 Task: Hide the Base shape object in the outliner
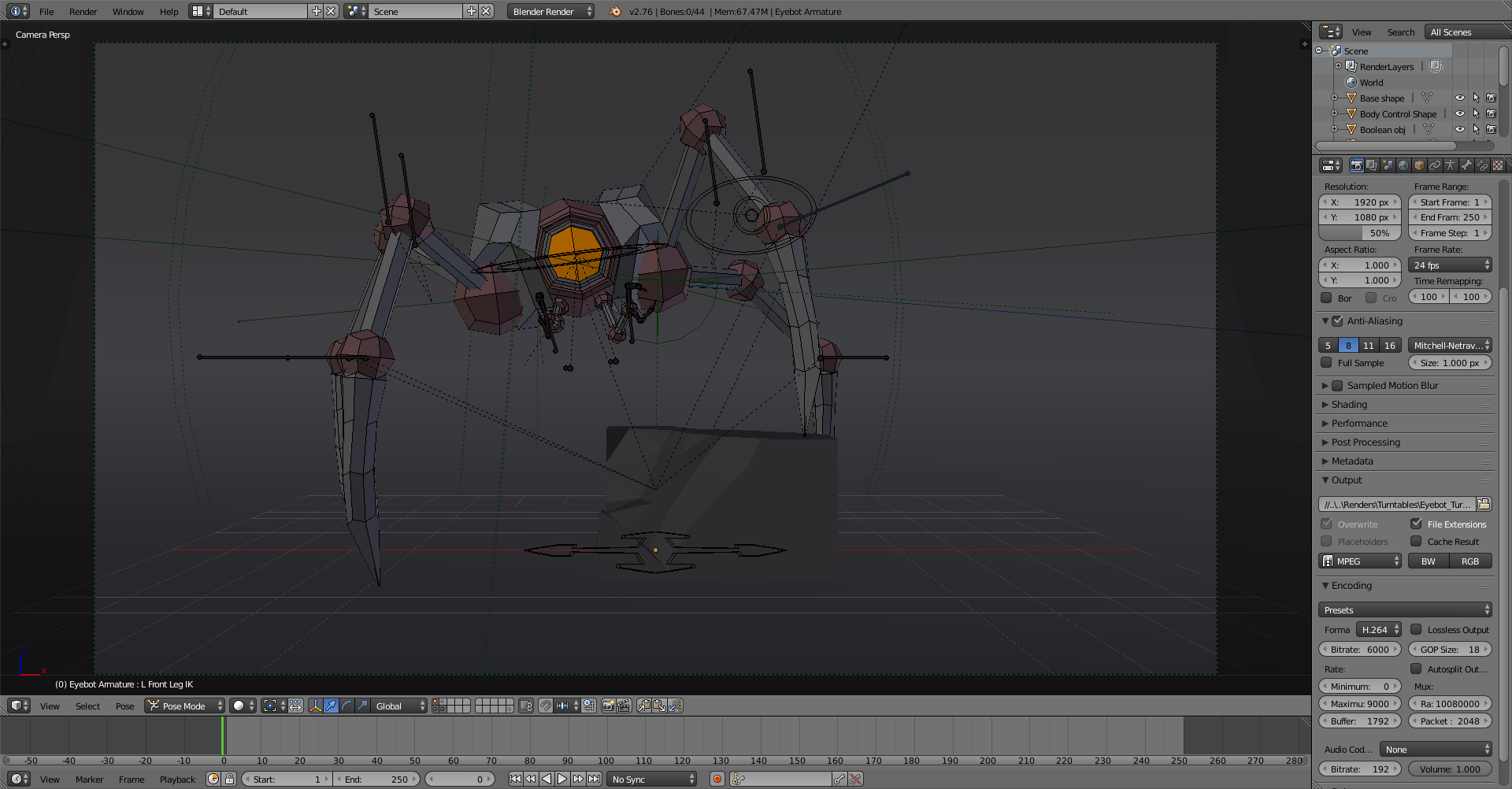1460,98
